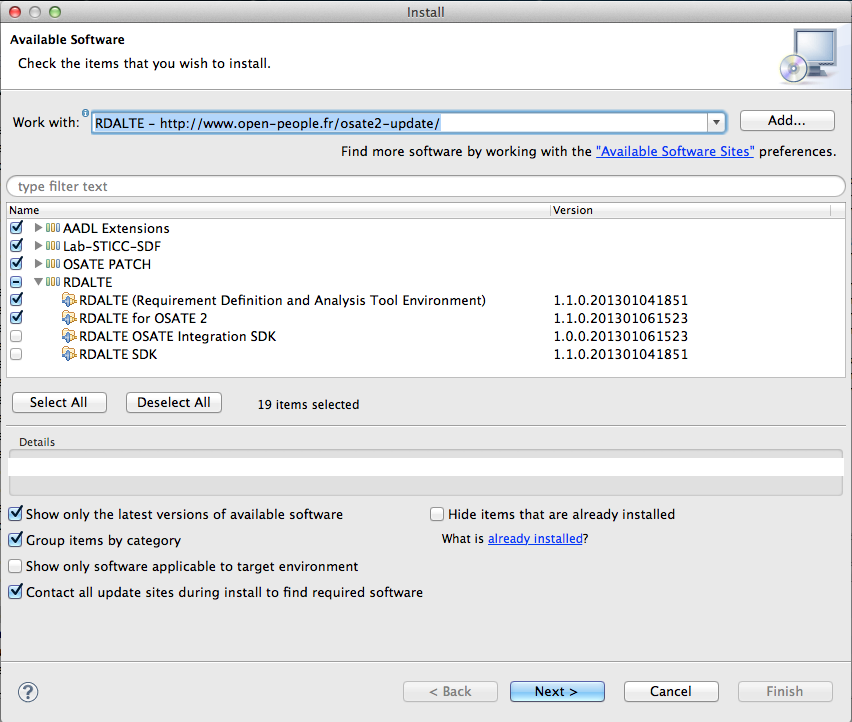
Task: Uncheck the Lab-STICC-SDF checkbox
Action: (x=16, y=245)
